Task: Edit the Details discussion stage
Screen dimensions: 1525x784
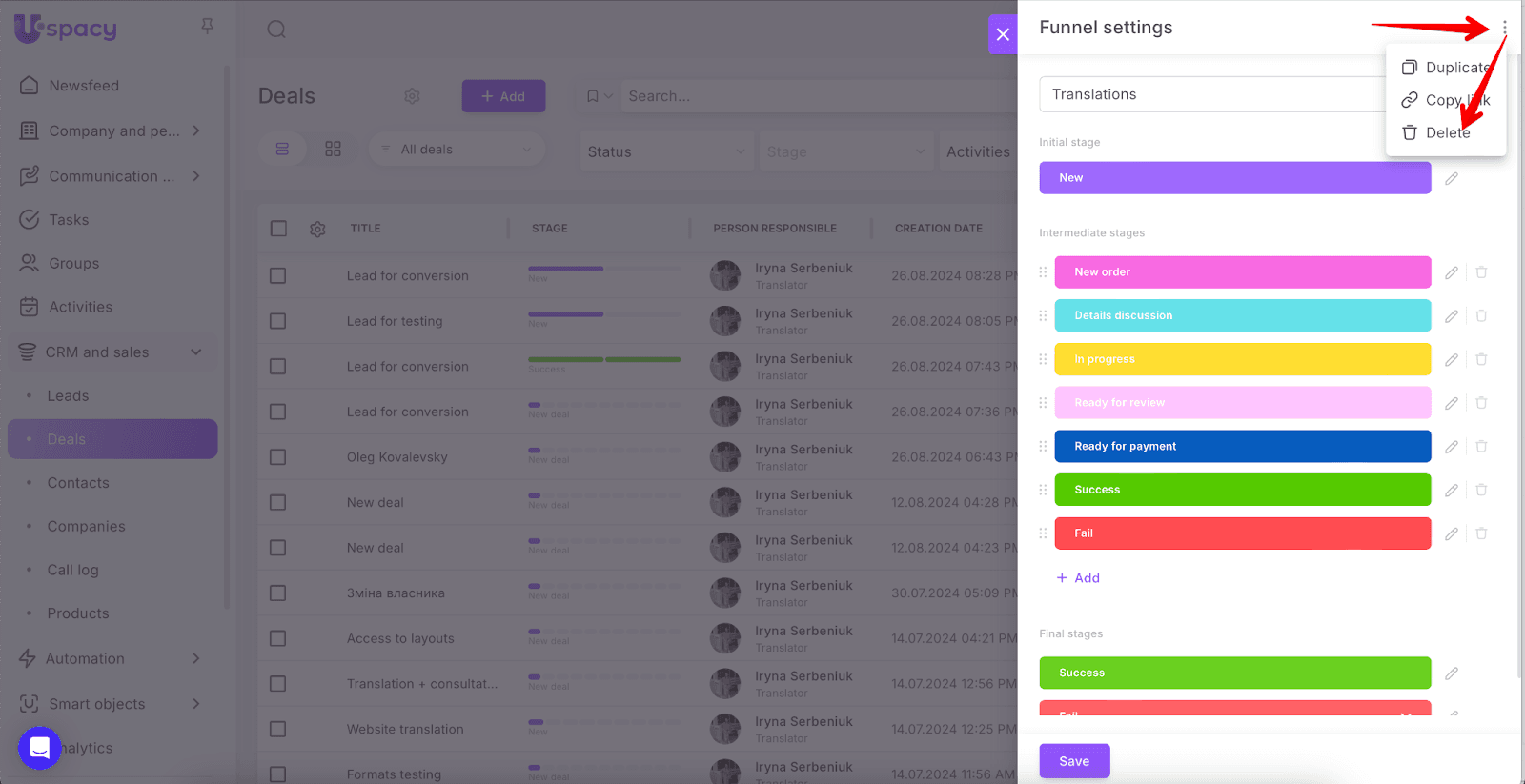Action: [1451, 316]
